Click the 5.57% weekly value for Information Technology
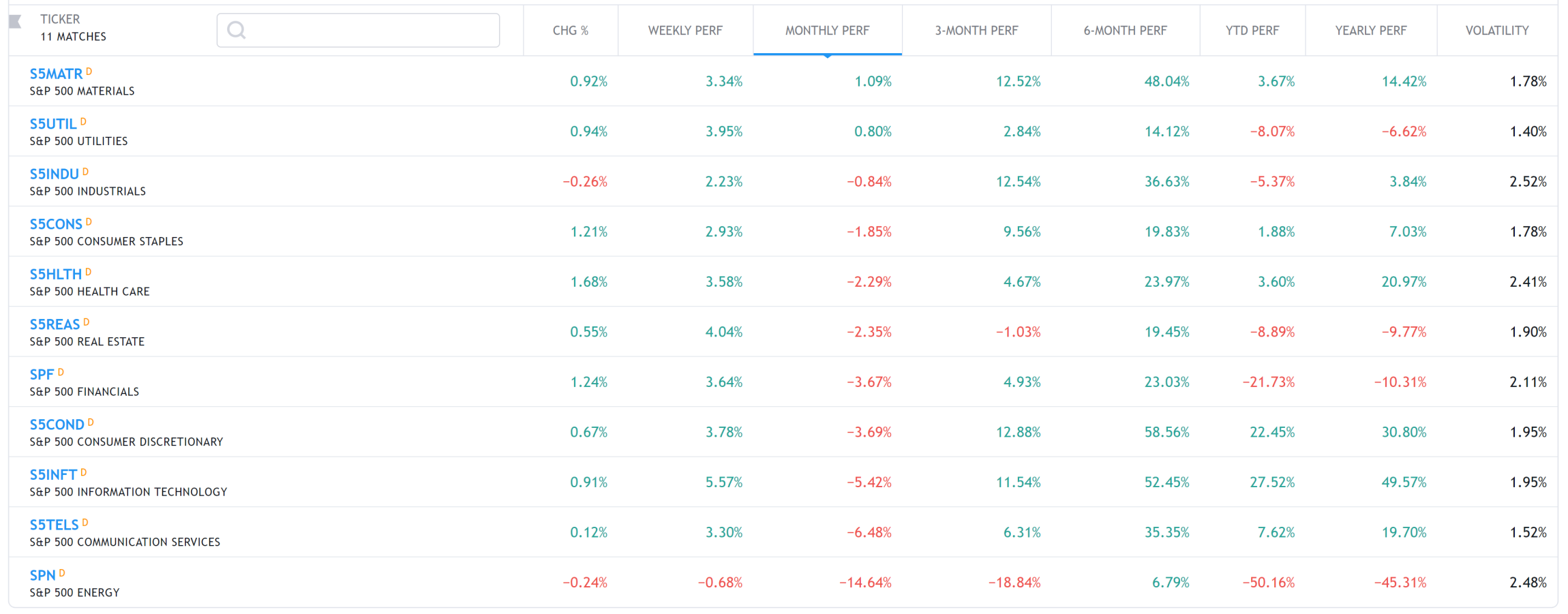The image size is (1568, 614). 724,482
